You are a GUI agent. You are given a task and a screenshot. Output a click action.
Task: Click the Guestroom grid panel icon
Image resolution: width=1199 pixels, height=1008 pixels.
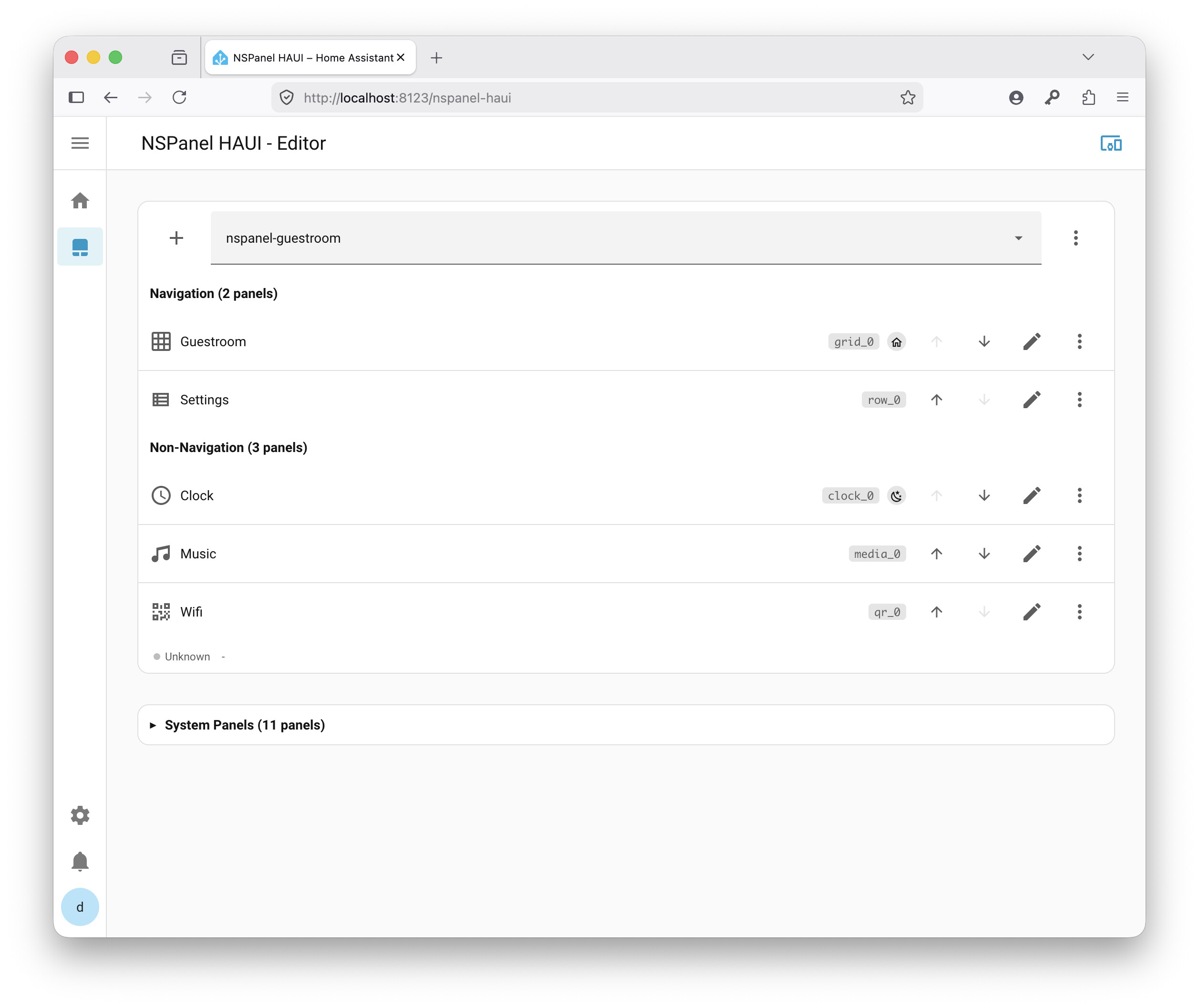tap(161, 342)
